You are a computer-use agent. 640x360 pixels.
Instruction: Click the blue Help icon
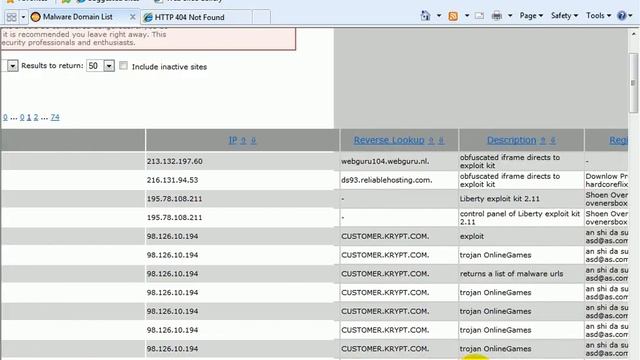click(621, 16)
